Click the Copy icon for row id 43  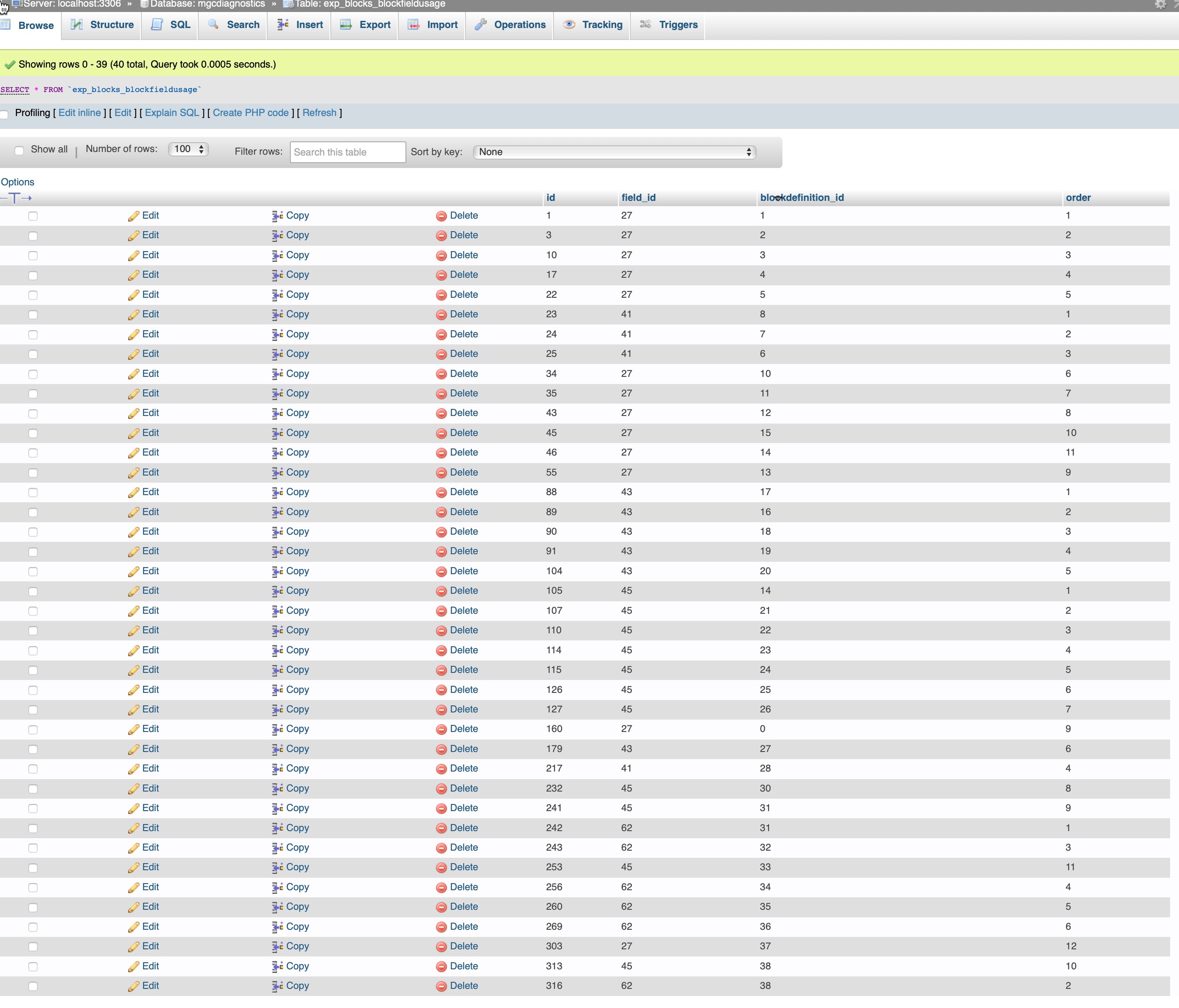click(x=277, y=413)
